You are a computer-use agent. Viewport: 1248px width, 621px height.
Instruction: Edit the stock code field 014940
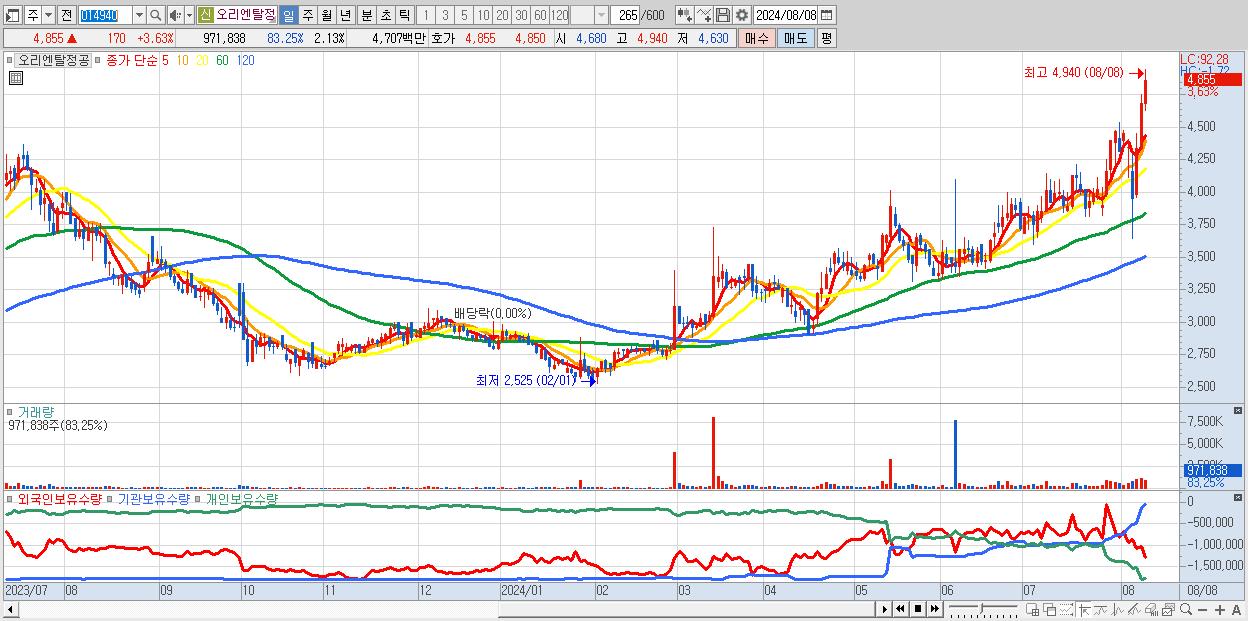pos(105,15)
